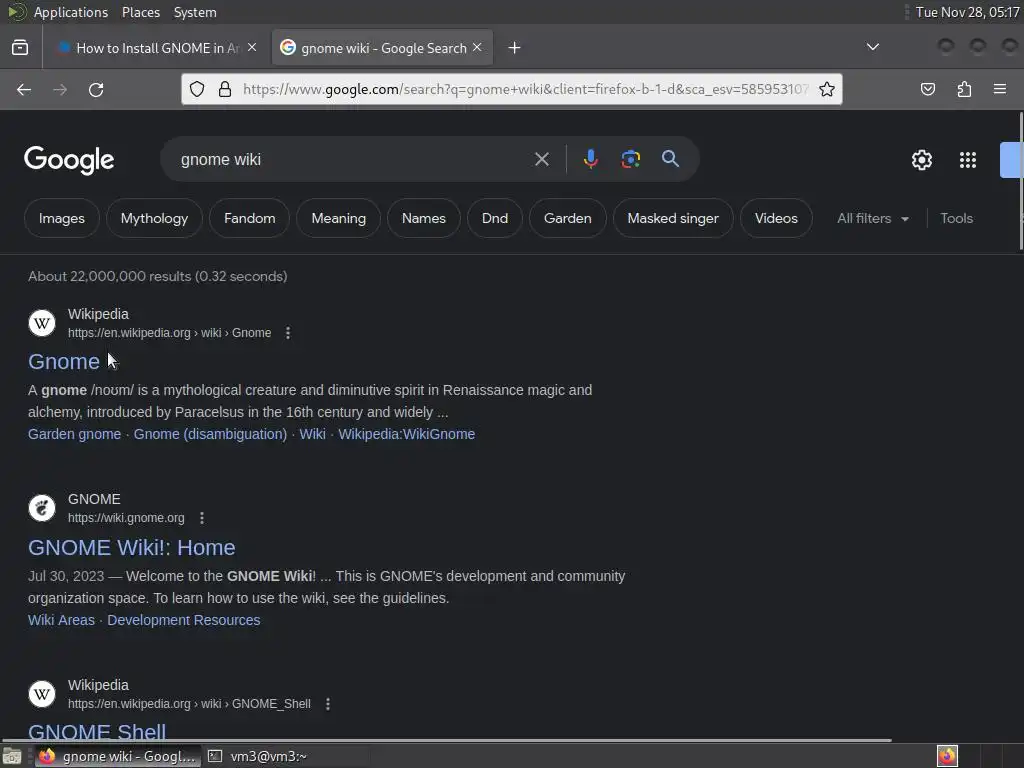Screen dimensions: 1024x768
Task: Open the 'Wikipedia:WikiGnome' sublink
Action: tap(406, 434)
